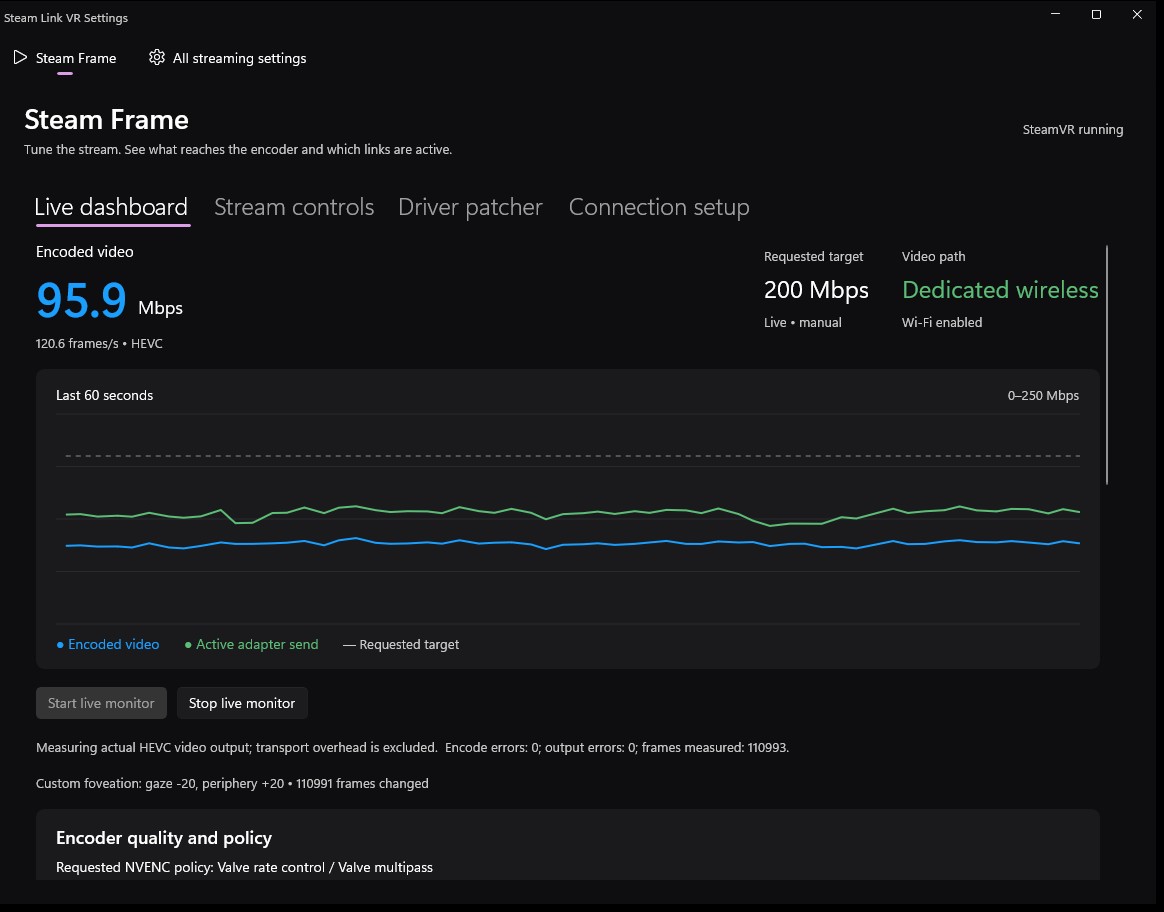Image resolution: width=1164 pixels, height=912 pixels.
Task: Click the Steam Frame page heading
Action: pyautogui.click(x=106, y=119)
